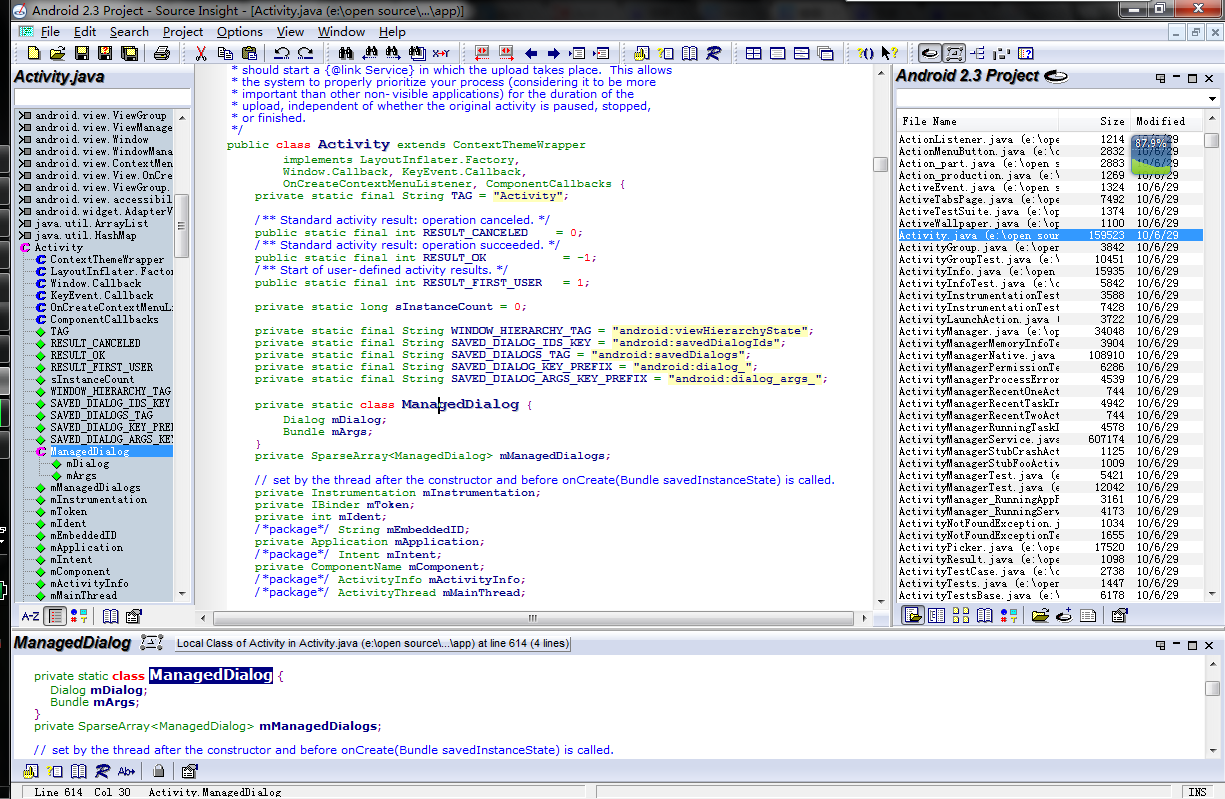The height and width of the screenshot is (799, 1225).
Task: Click the File Name column header
Action: click(978, 121)
